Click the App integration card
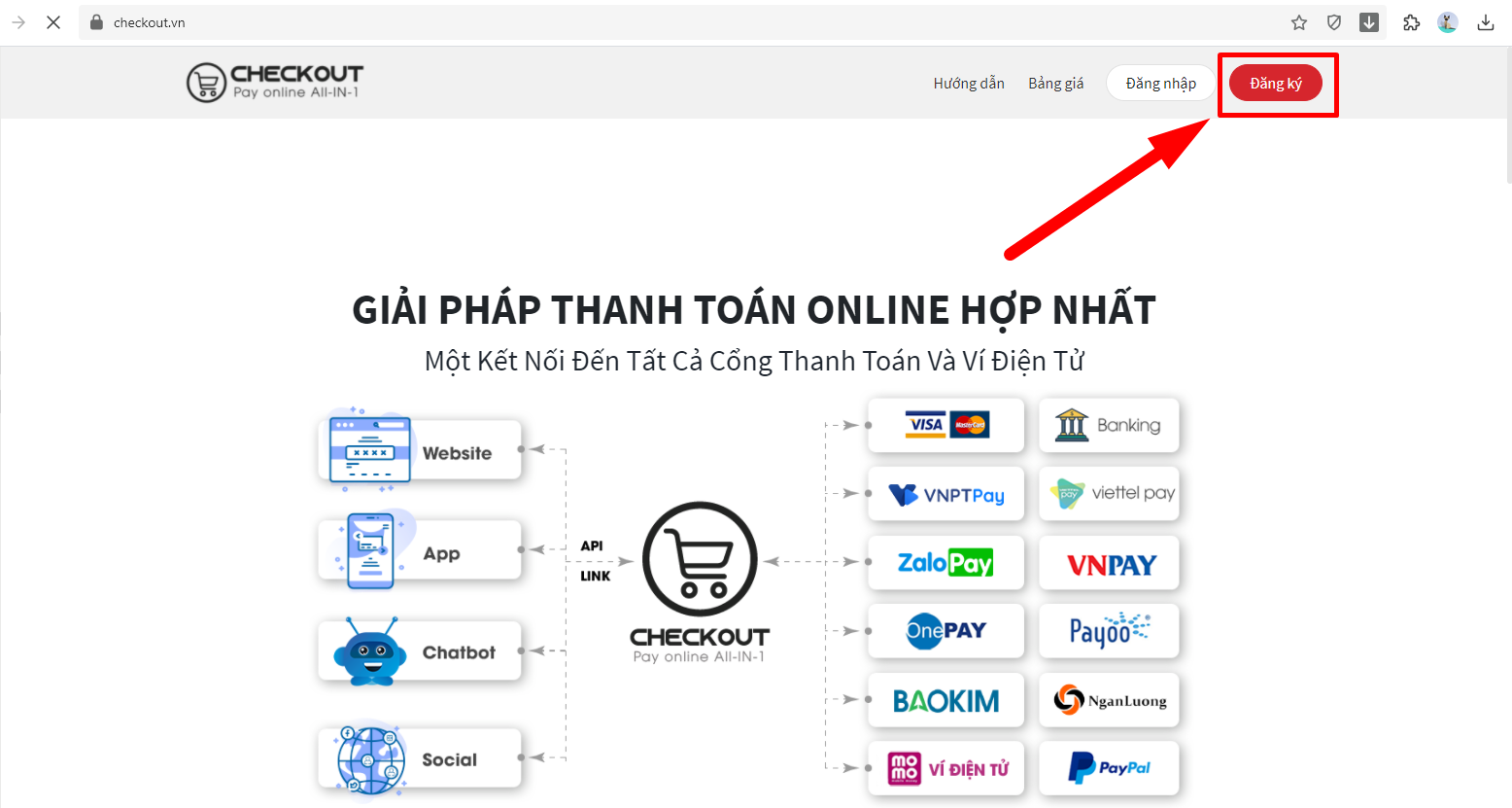Screen dimensions: 1512x808 (420, 550)
